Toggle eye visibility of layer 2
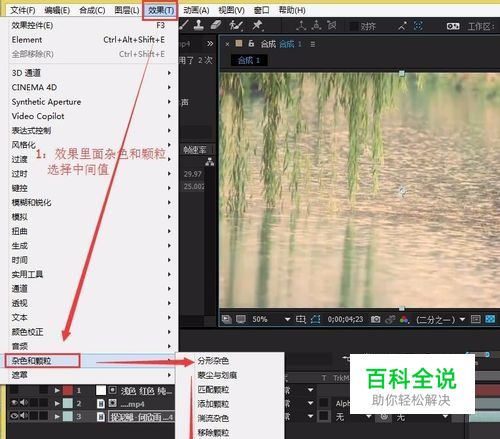This screenshot has height=439, width=500. (14, 403)
